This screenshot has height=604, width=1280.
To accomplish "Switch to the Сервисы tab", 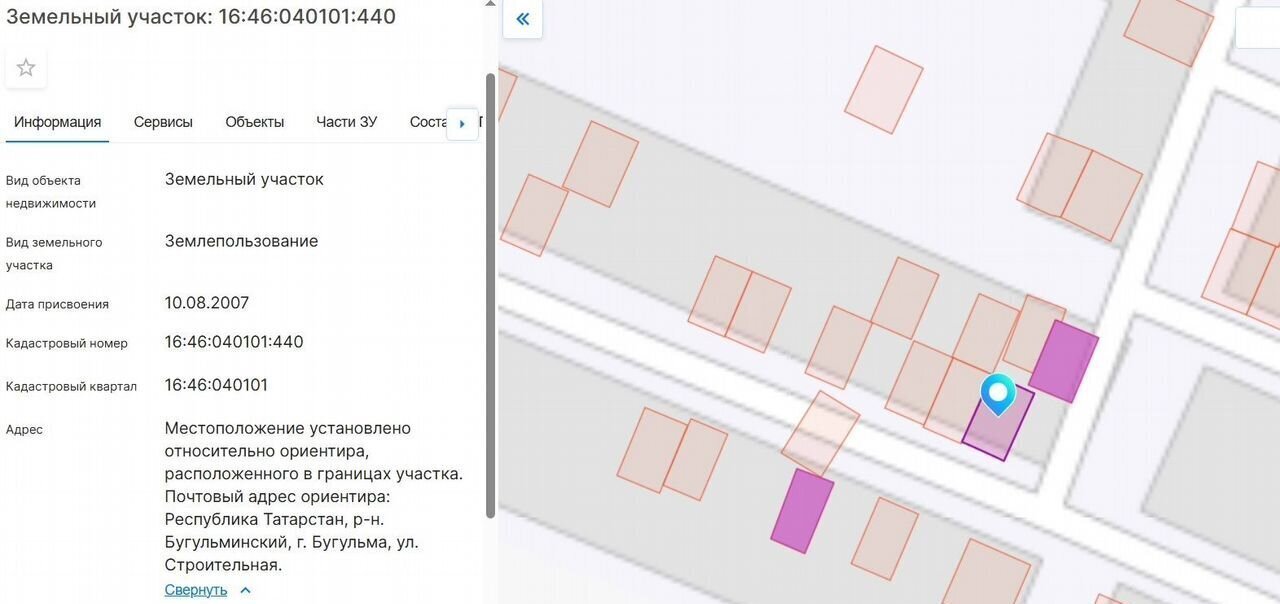I will click(x=163, y=122).
